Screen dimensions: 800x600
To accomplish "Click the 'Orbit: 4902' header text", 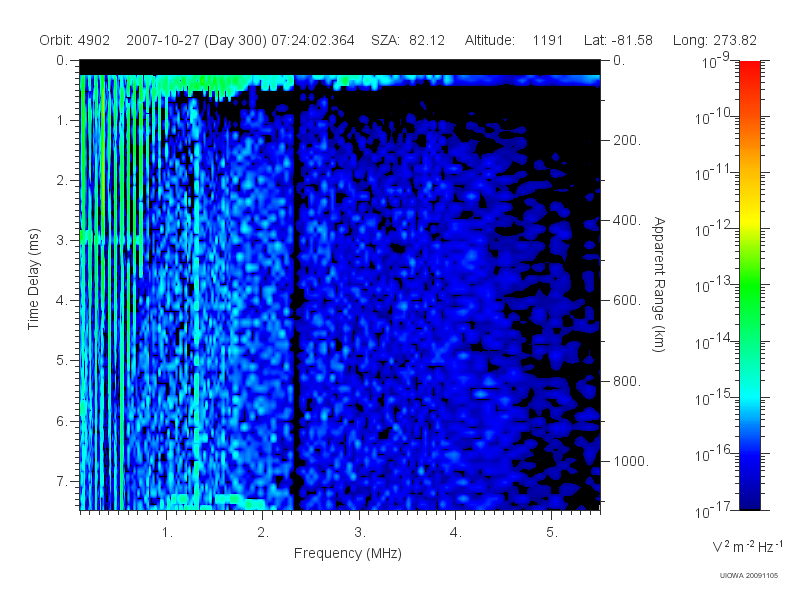I will (x=74, y=40).
